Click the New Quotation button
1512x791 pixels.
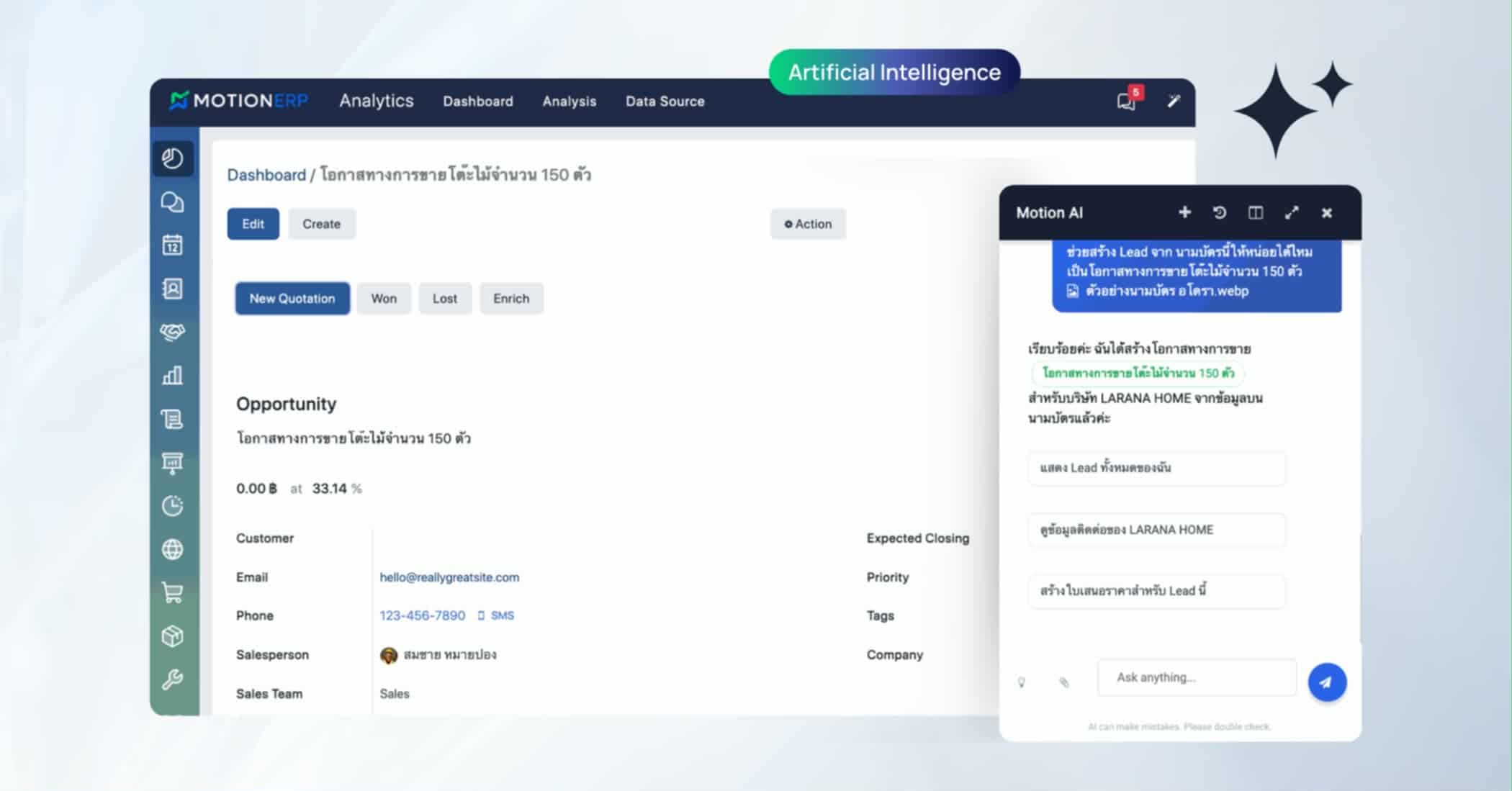click(x=292, y=299)
